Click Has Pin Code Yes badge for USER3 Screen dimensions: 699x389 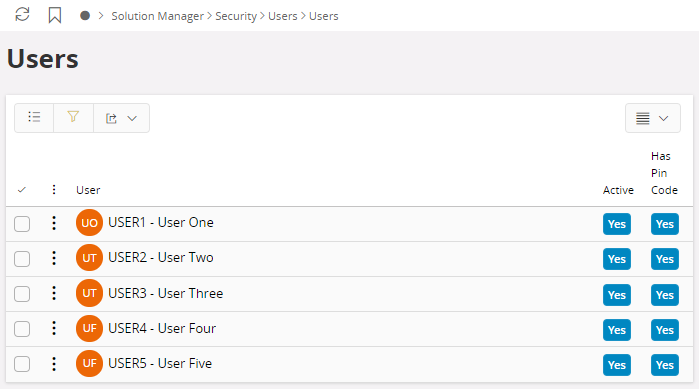[665, 295]
